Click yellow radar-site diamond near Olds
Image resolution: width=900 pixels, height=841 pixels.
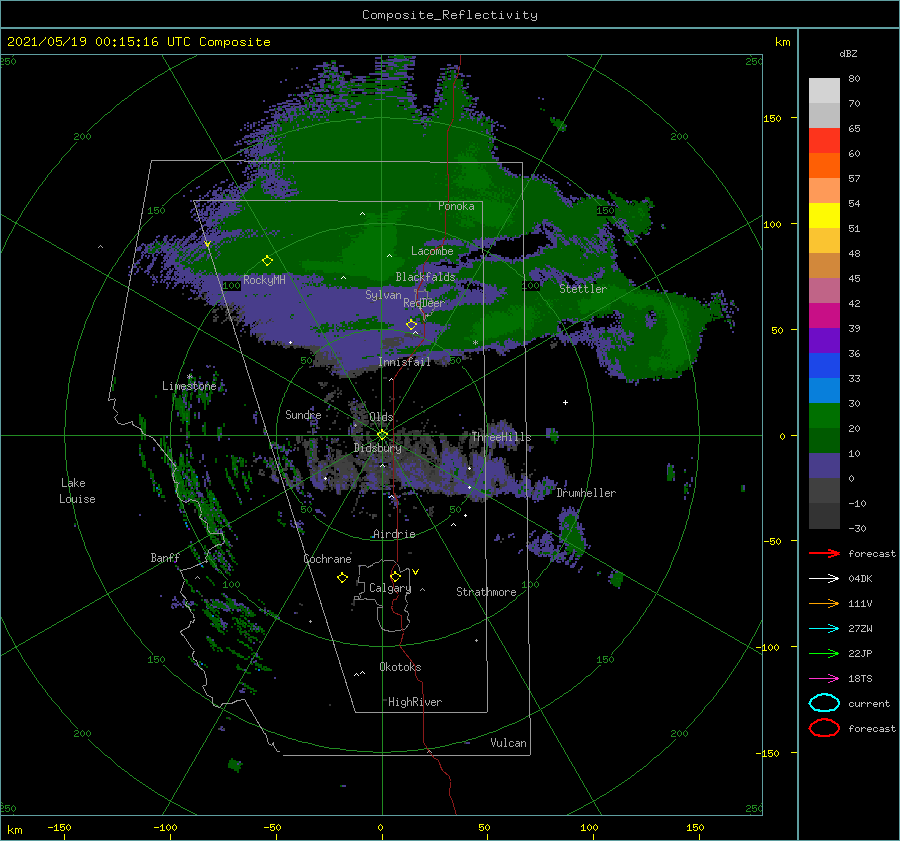point(382,435)
